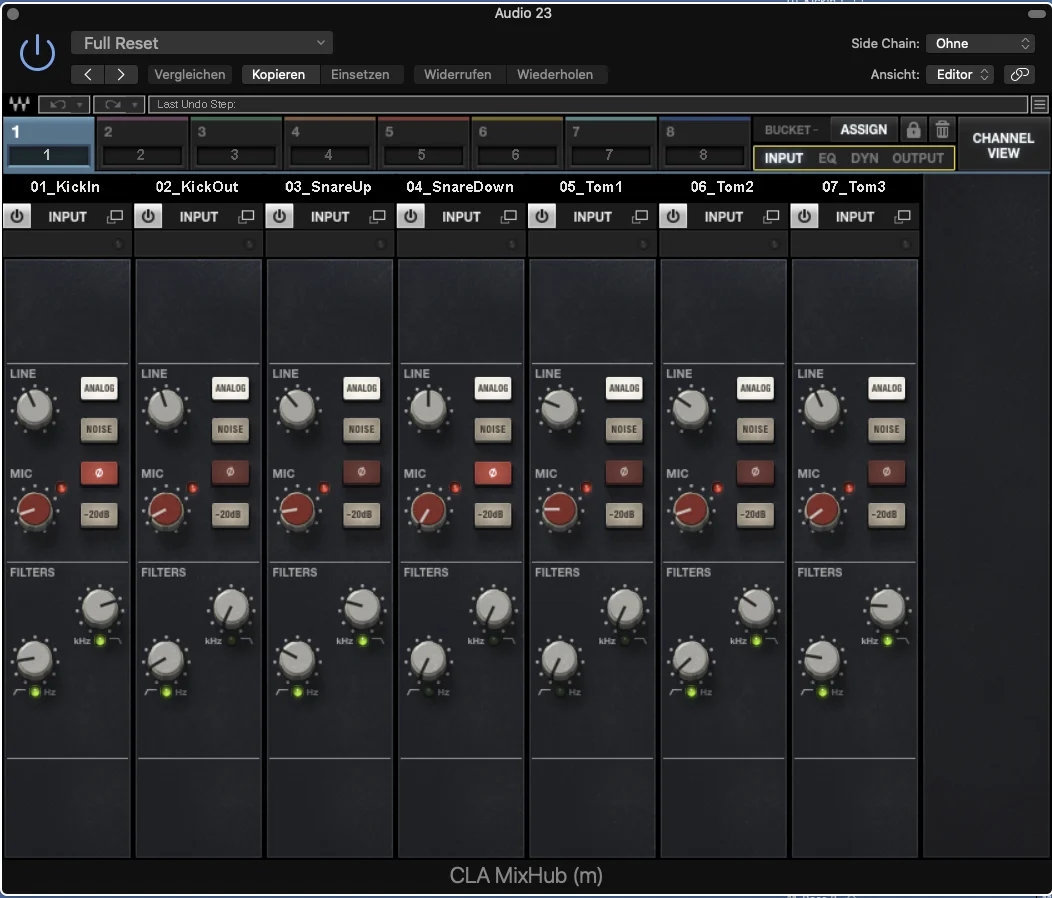
Task: Open the Side Chain Ohne dropdown
Action: pyautogui.click(x=980, y=44)
